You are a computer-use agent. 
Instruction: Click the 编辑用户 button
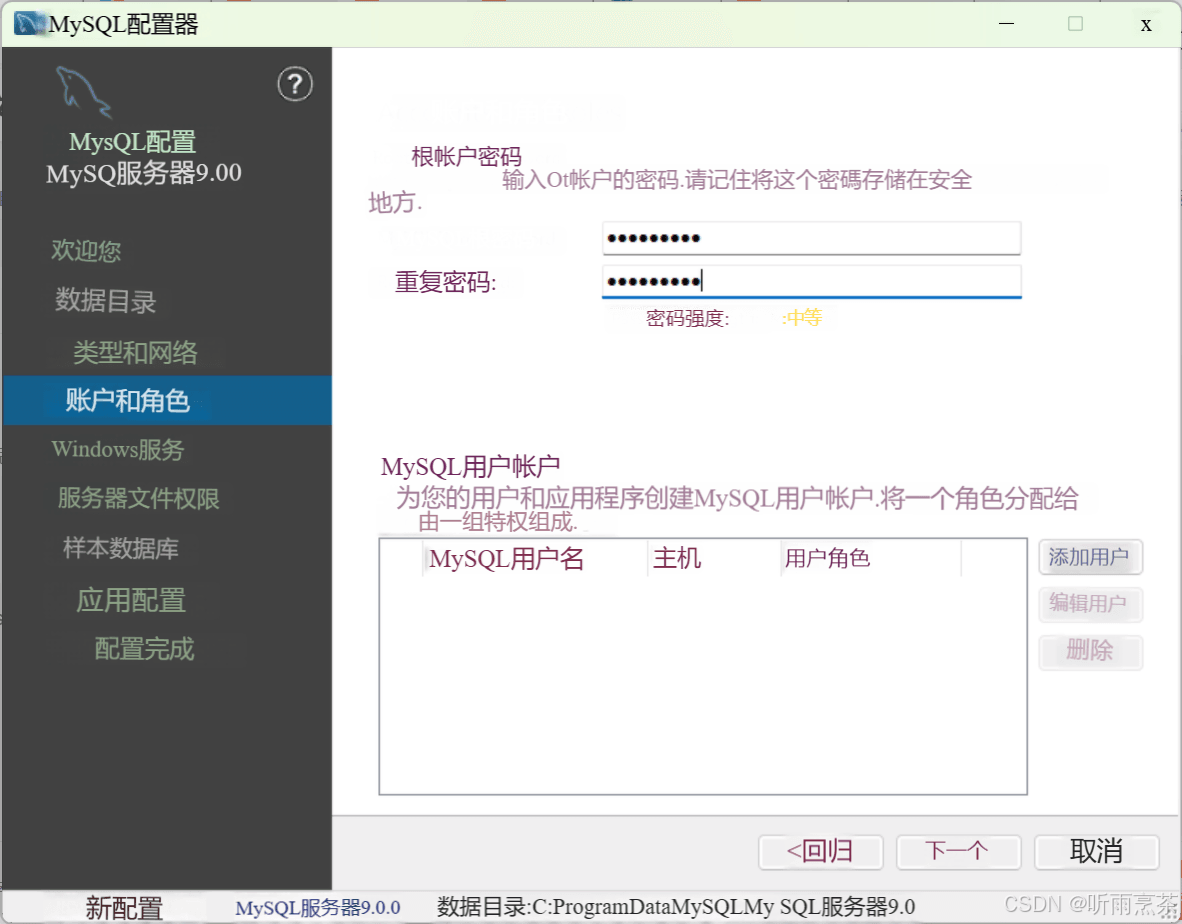coord(1090,604)
